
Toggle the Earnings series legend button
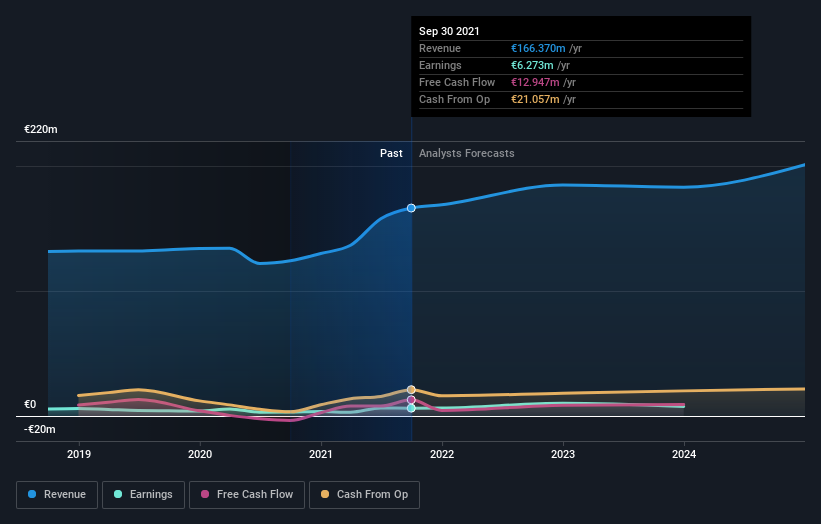pyautogui.click(x=143, y=495)
